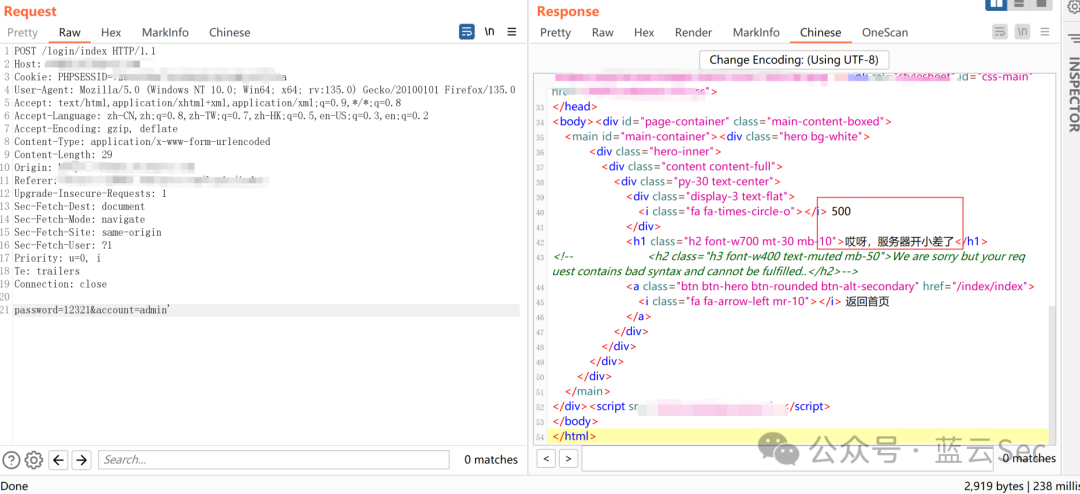Click the previous match '<' button in Response
The height and width of the screenshot is (494, 1080).
pyautogui.click(x=546, y=458)
